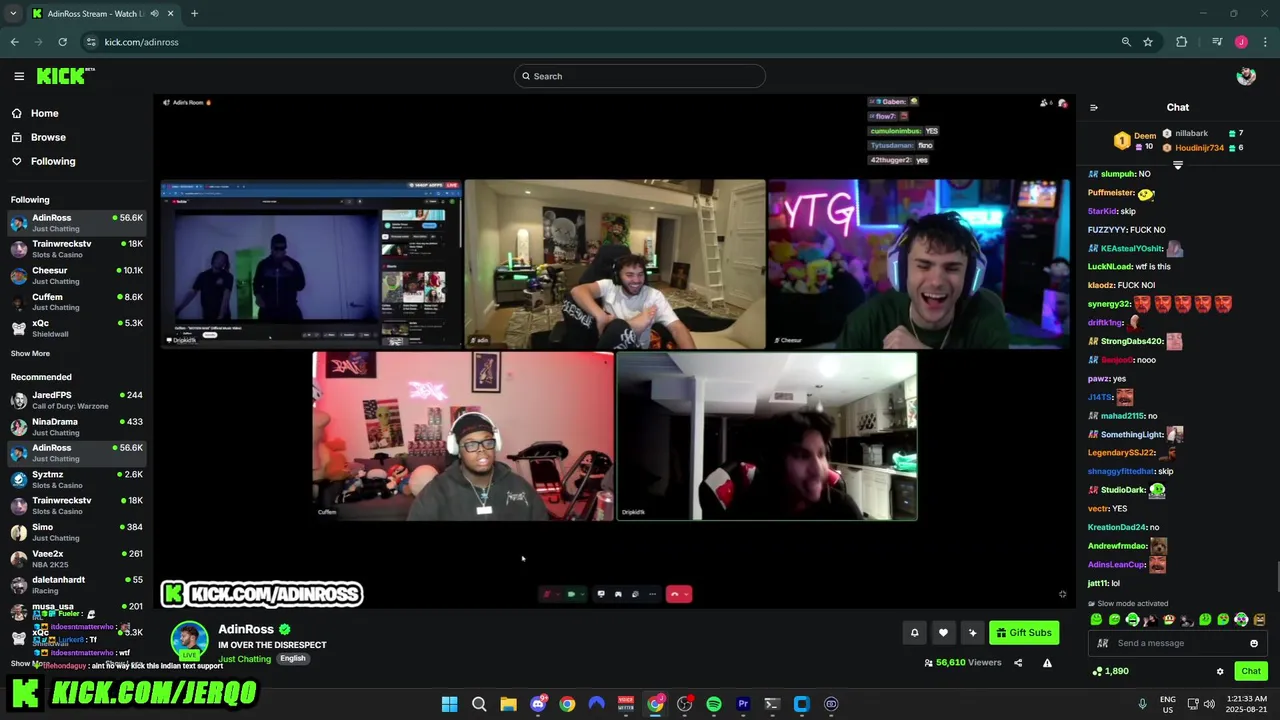Open Trainwreckstv channel in Following list

76,249
